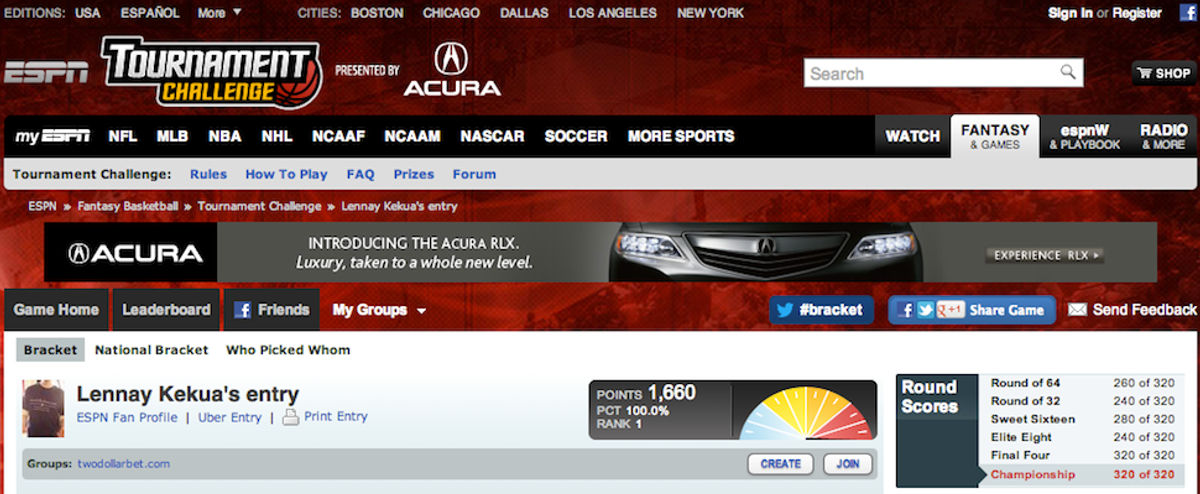The width and height of the screenshot is (1200, 494).
Task: Click the Print Entry link
Action: pyautogui.click(x=336, y=417)
